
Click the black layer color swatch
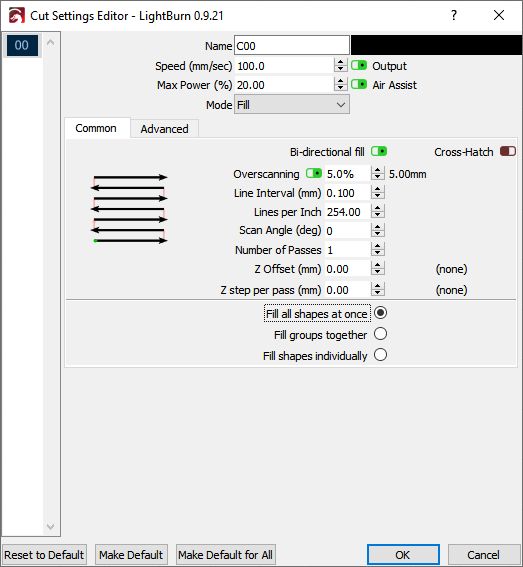click(x=436, y=45)
